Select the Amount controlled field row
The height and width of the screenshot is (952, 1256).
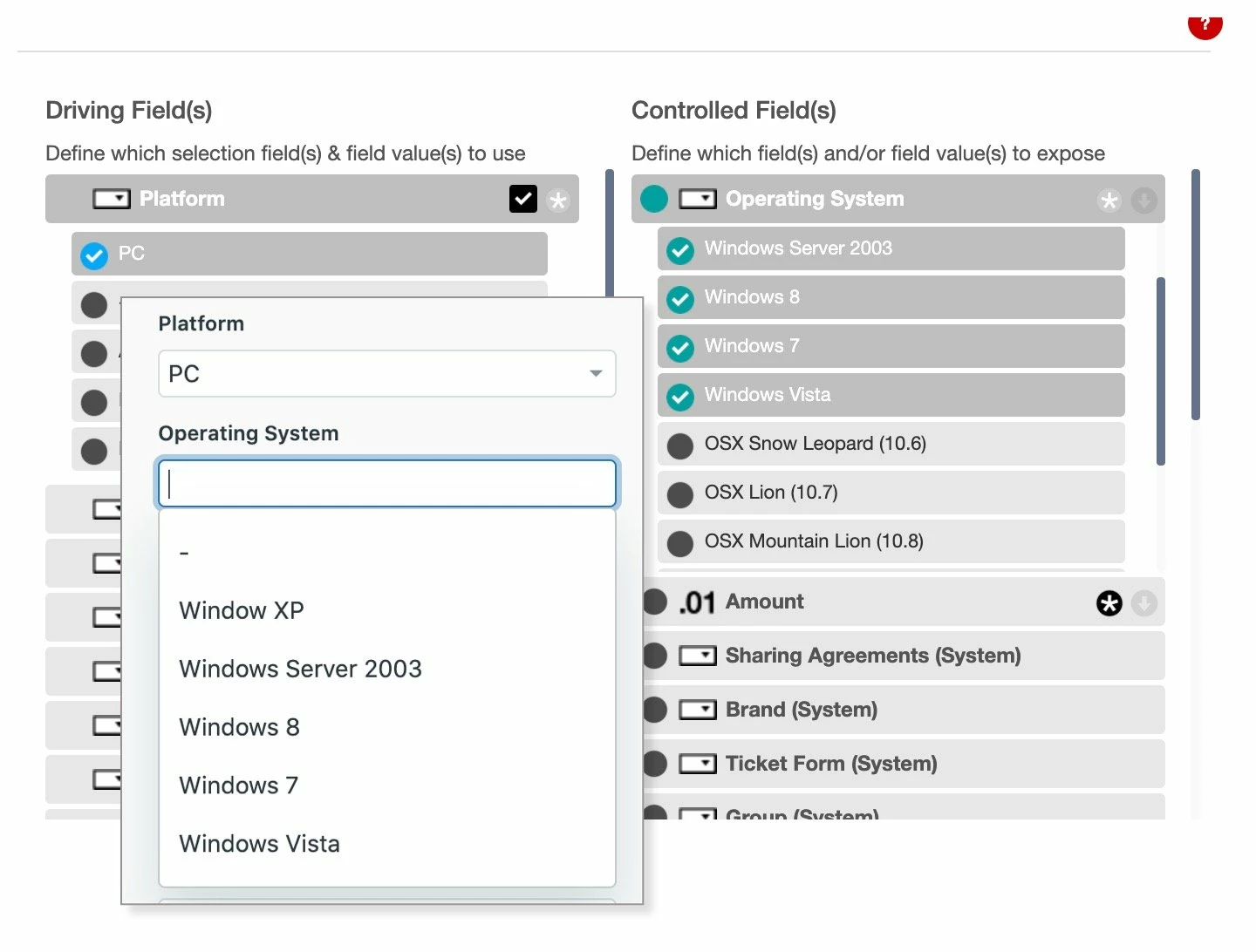[x=904, y=602]
